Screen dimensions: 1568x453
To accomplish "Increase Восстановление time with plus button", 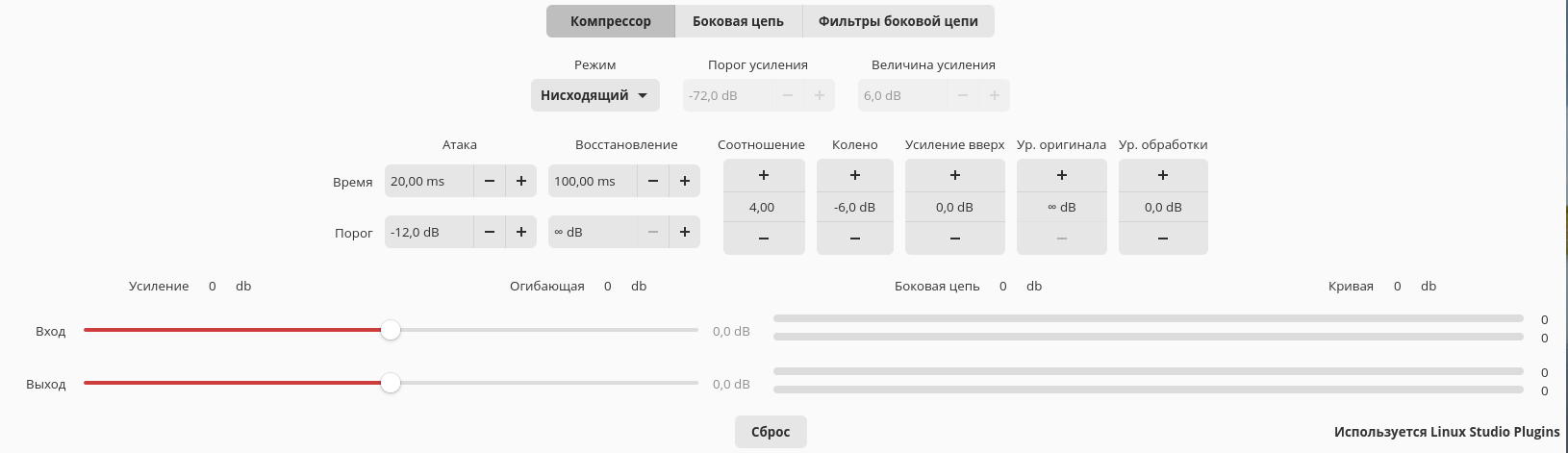I will coord(685,181).
